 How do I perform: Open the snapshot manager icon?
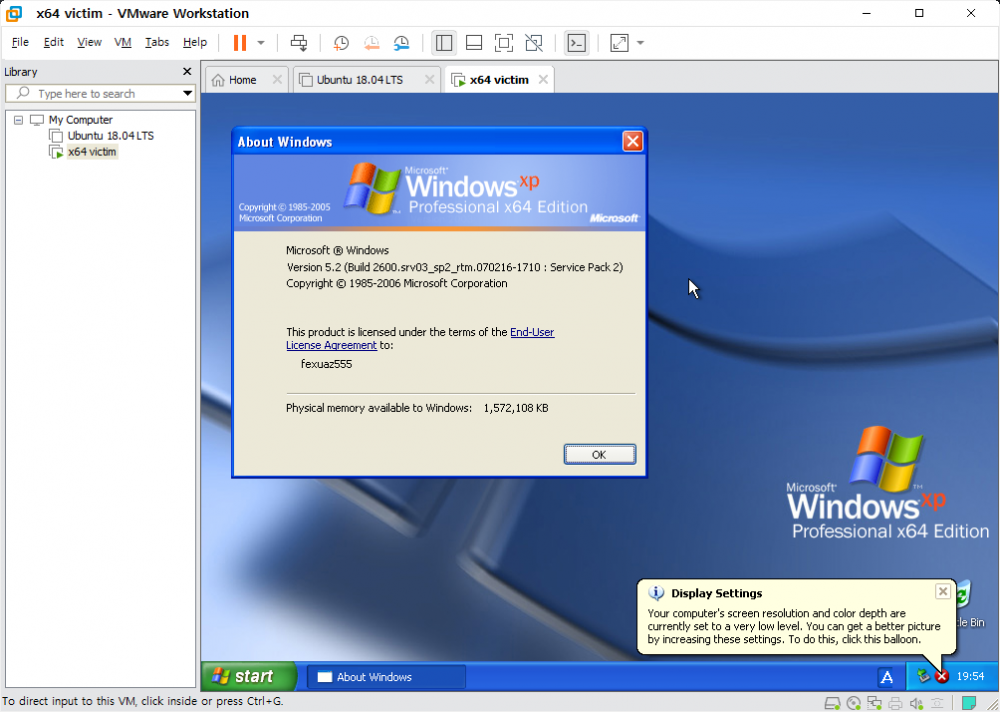401,43
